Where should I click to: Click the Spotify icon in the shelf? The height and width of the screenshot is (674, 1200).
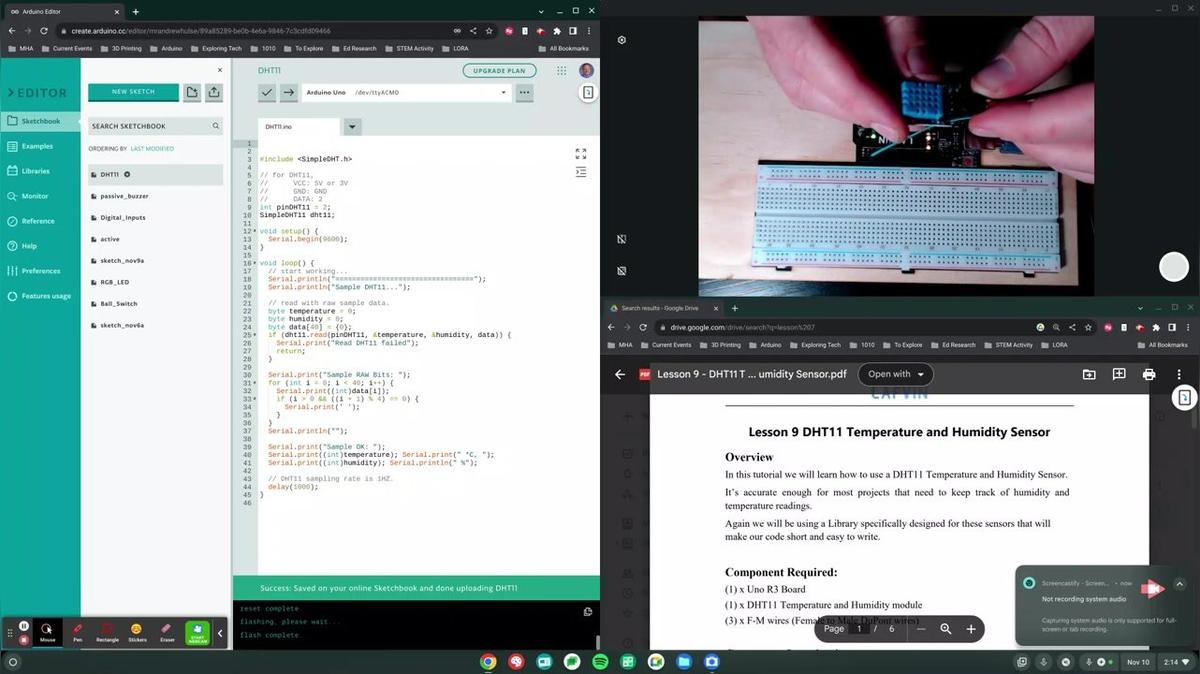point(600,662)
